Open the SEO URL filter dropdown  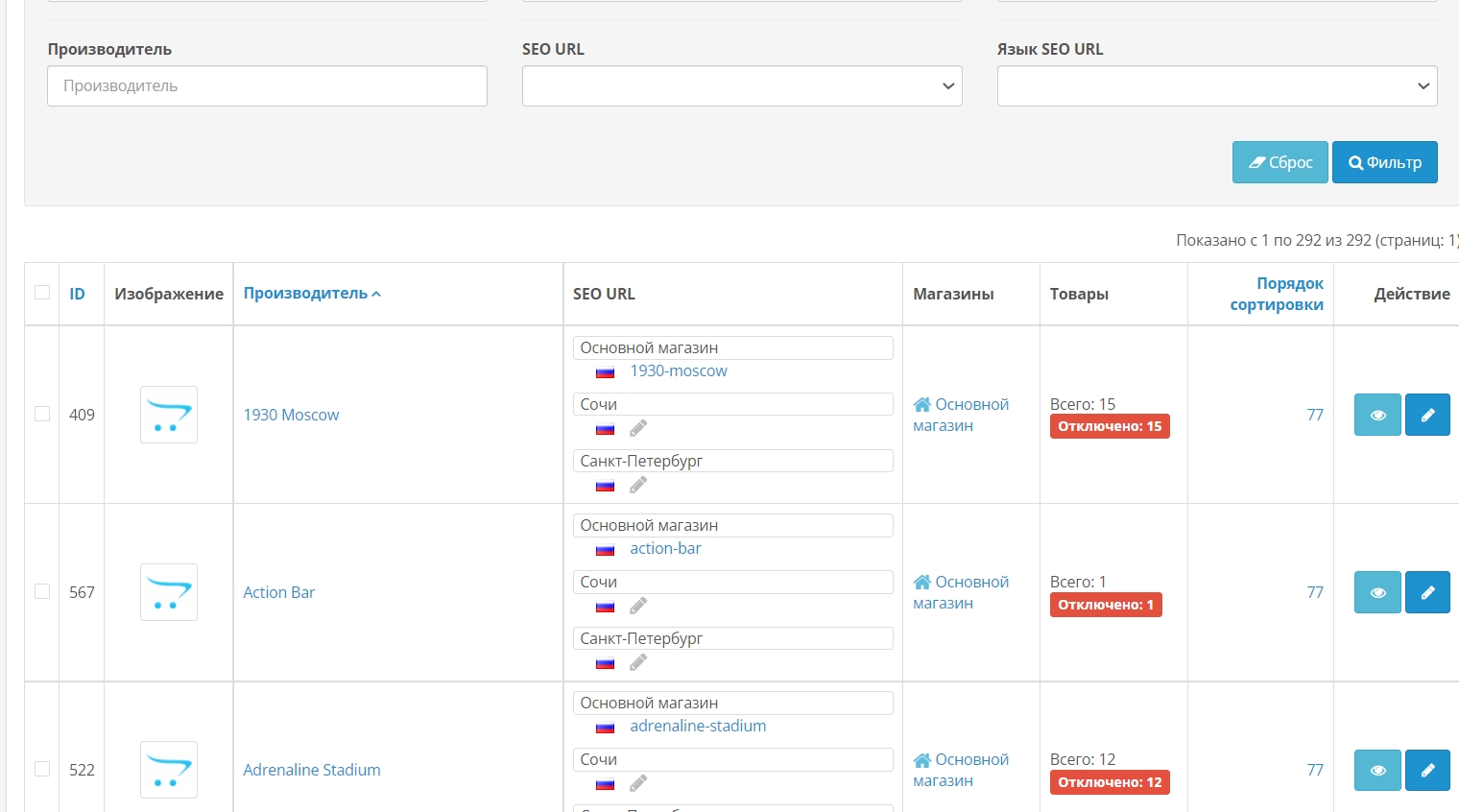(x=741, y=86)
